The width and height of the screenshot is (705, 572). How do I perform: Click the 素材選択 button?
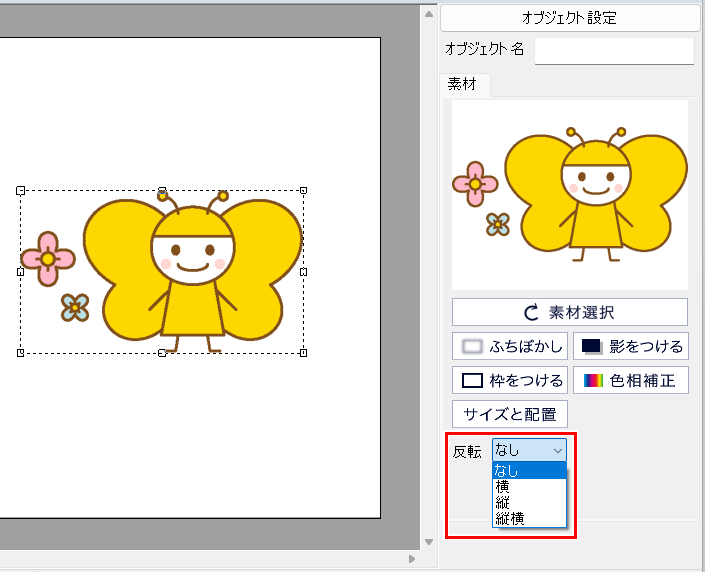click(570, 312)
